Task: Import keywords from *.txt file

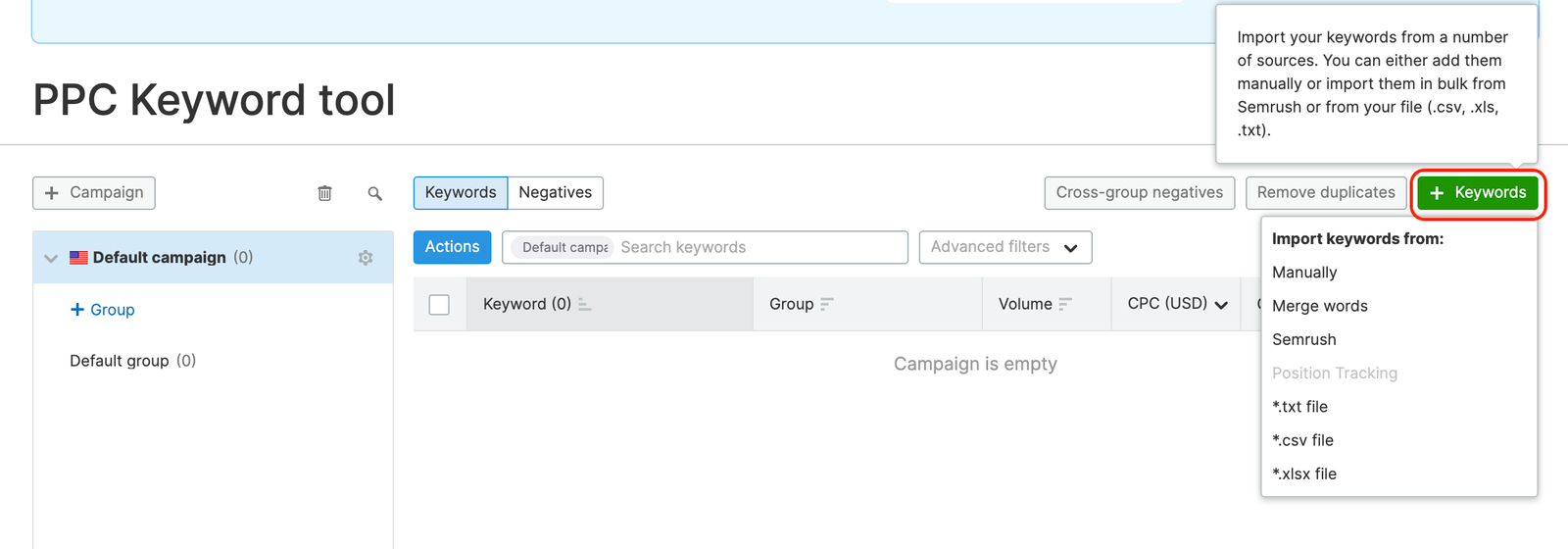Action: coord(1300,407)
